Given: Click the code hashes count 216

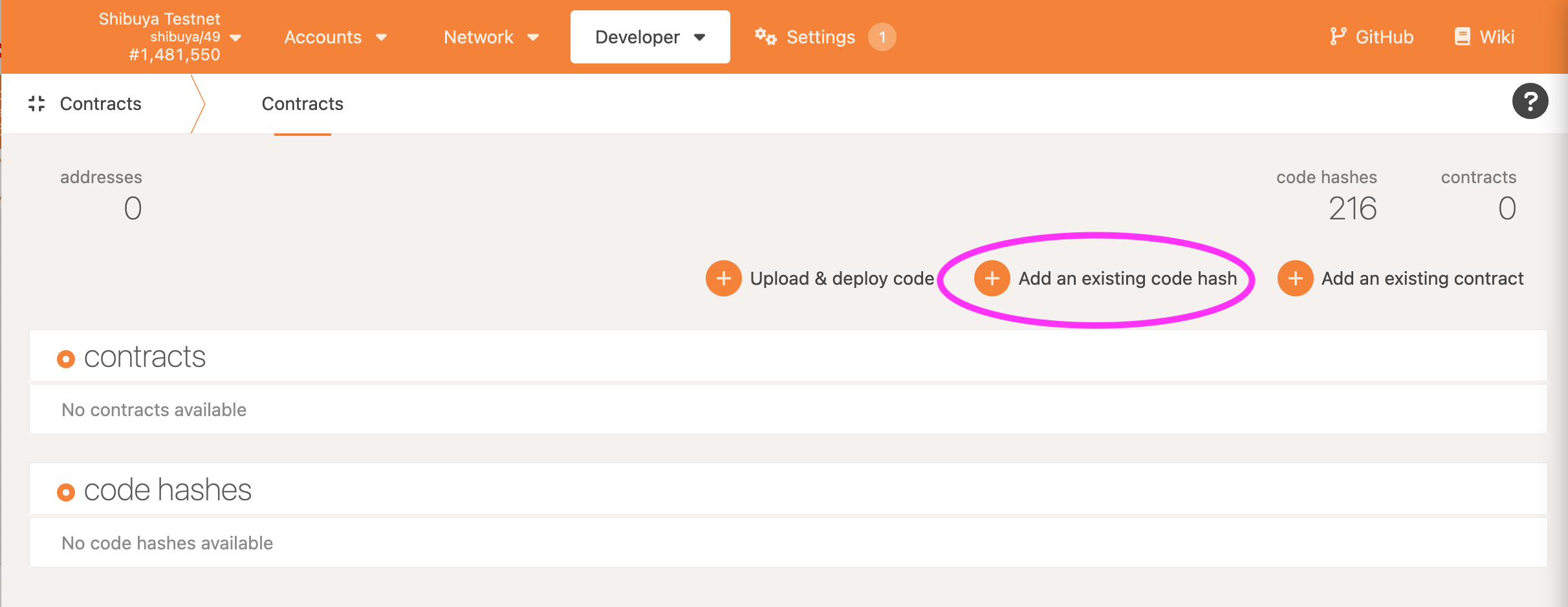Looking at the screenshot, I should [1352, 208].
